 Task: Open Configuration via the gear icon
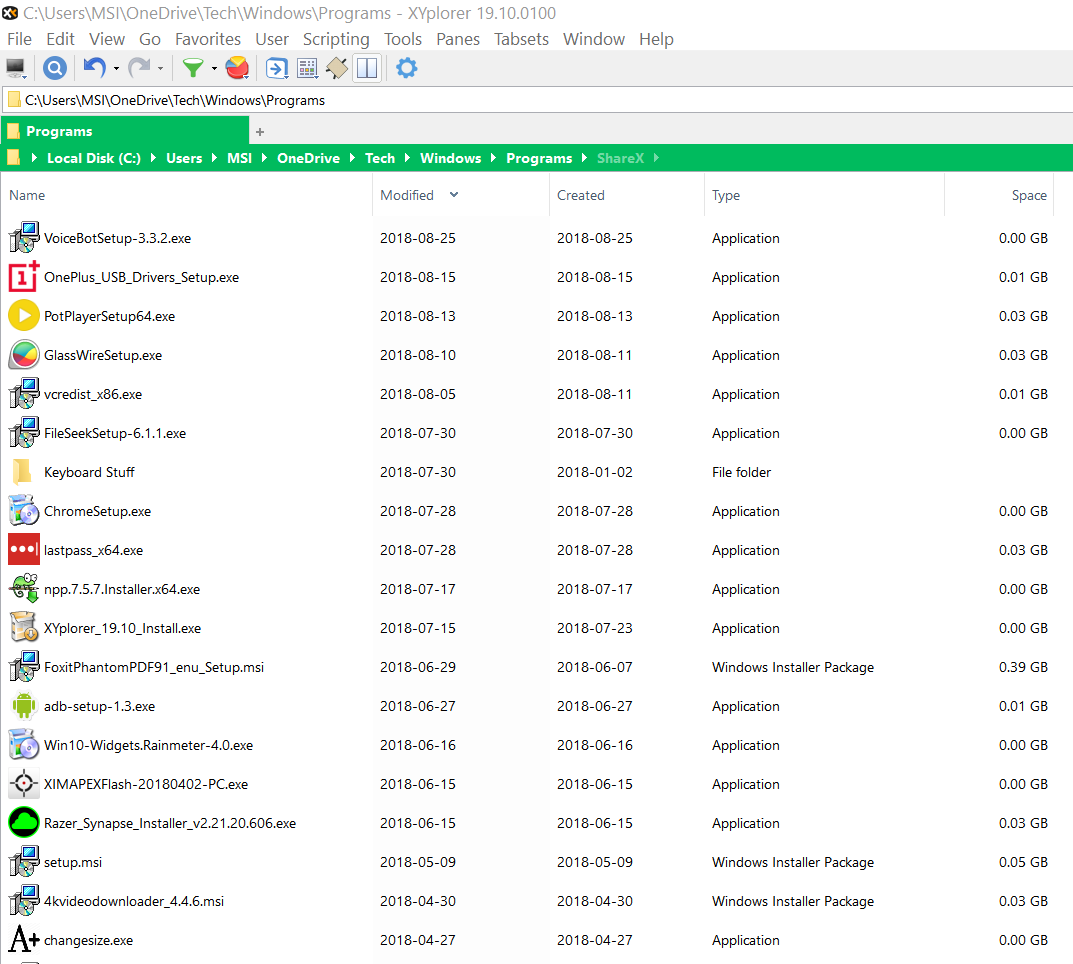pyautogui.click(x=406, y=68)
